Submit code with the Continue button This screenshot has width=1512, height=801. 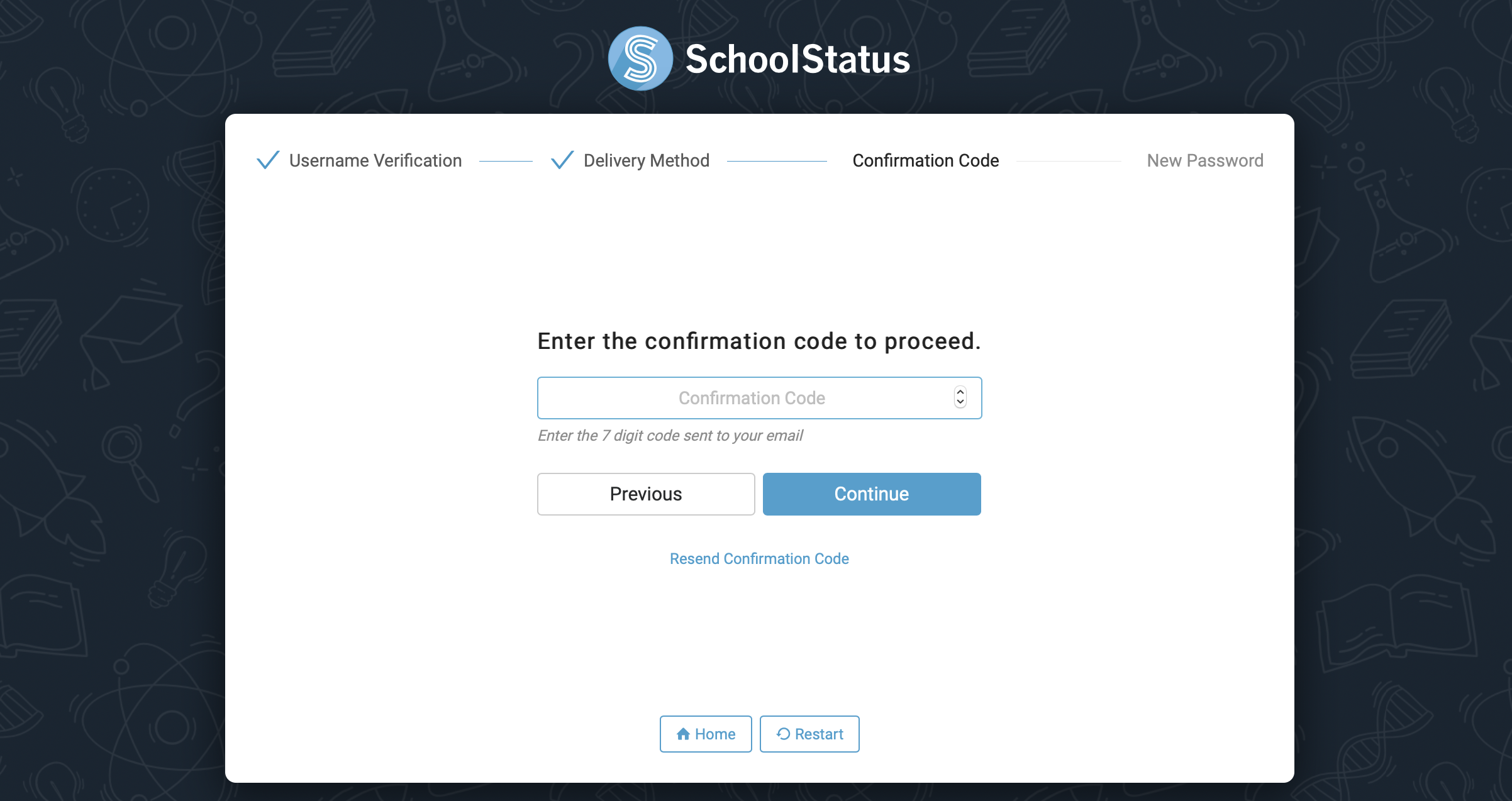point(872,494)
